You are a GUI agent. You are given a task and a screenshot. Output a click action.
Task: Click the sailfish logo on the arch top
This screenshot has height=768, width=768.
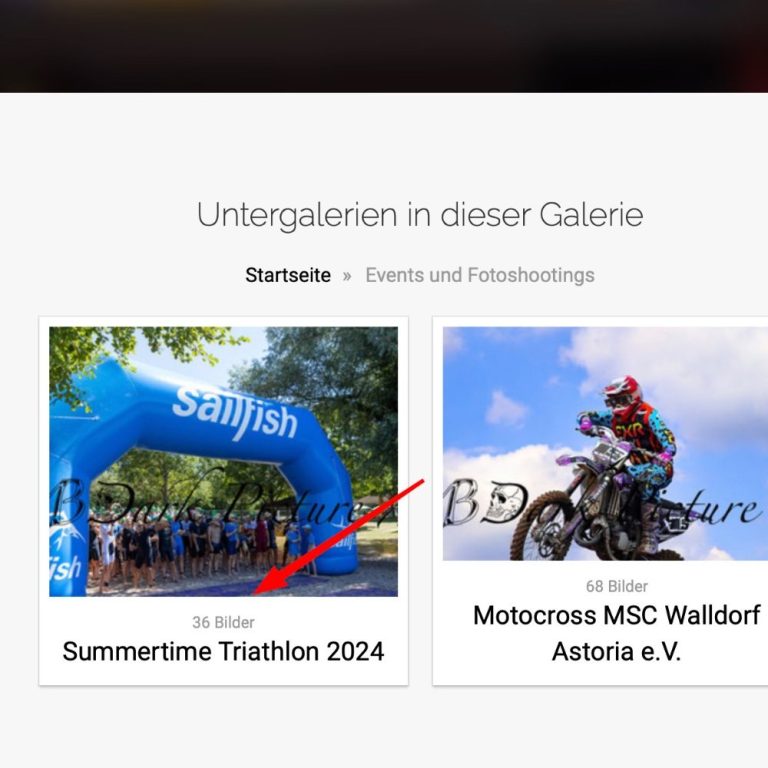click(x=235, y=413)
